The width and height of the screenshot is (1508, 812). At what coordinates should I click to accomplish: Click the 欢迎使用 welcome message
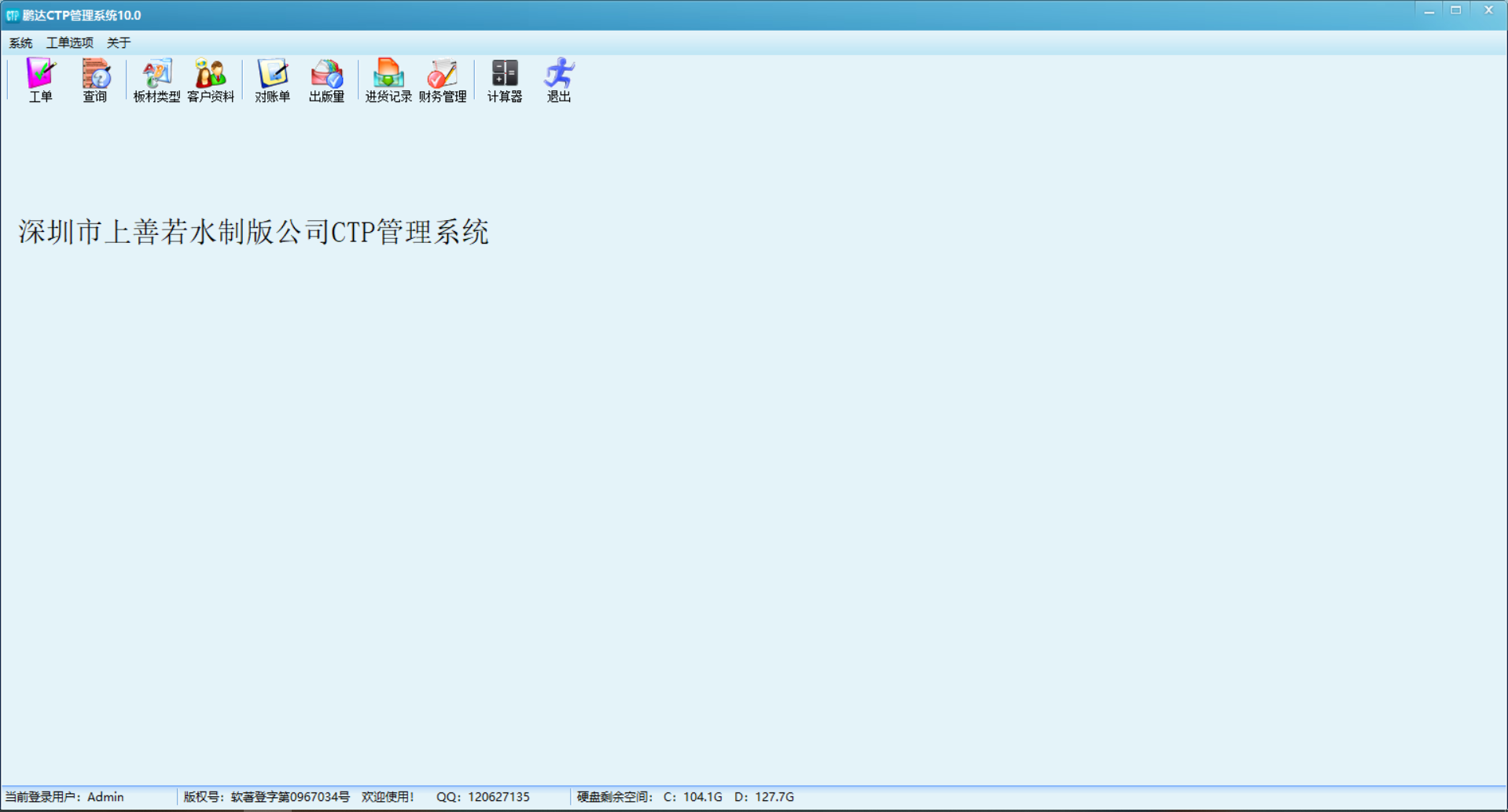388,796
